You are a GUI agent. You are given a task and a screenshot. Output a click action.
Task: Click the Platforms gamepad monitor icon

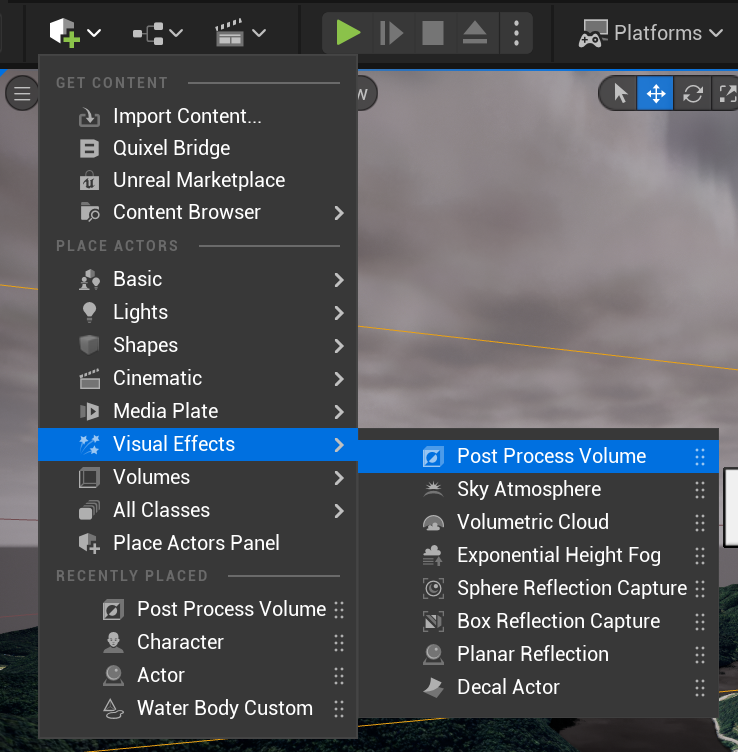(593, 34)
